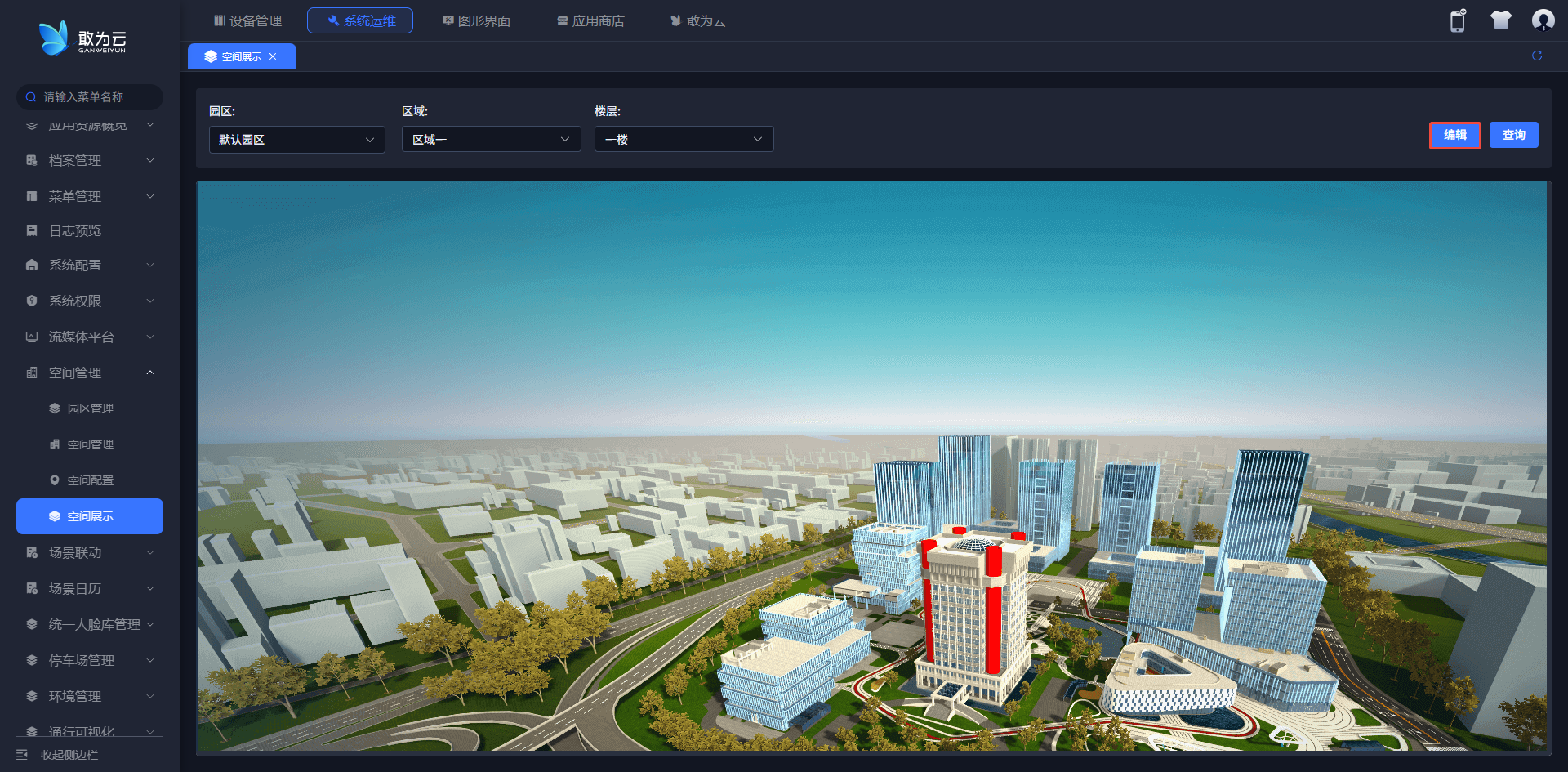Expand the 菜单管理 menu chevron
This screenshot has width=1568, height=772.
150,196
